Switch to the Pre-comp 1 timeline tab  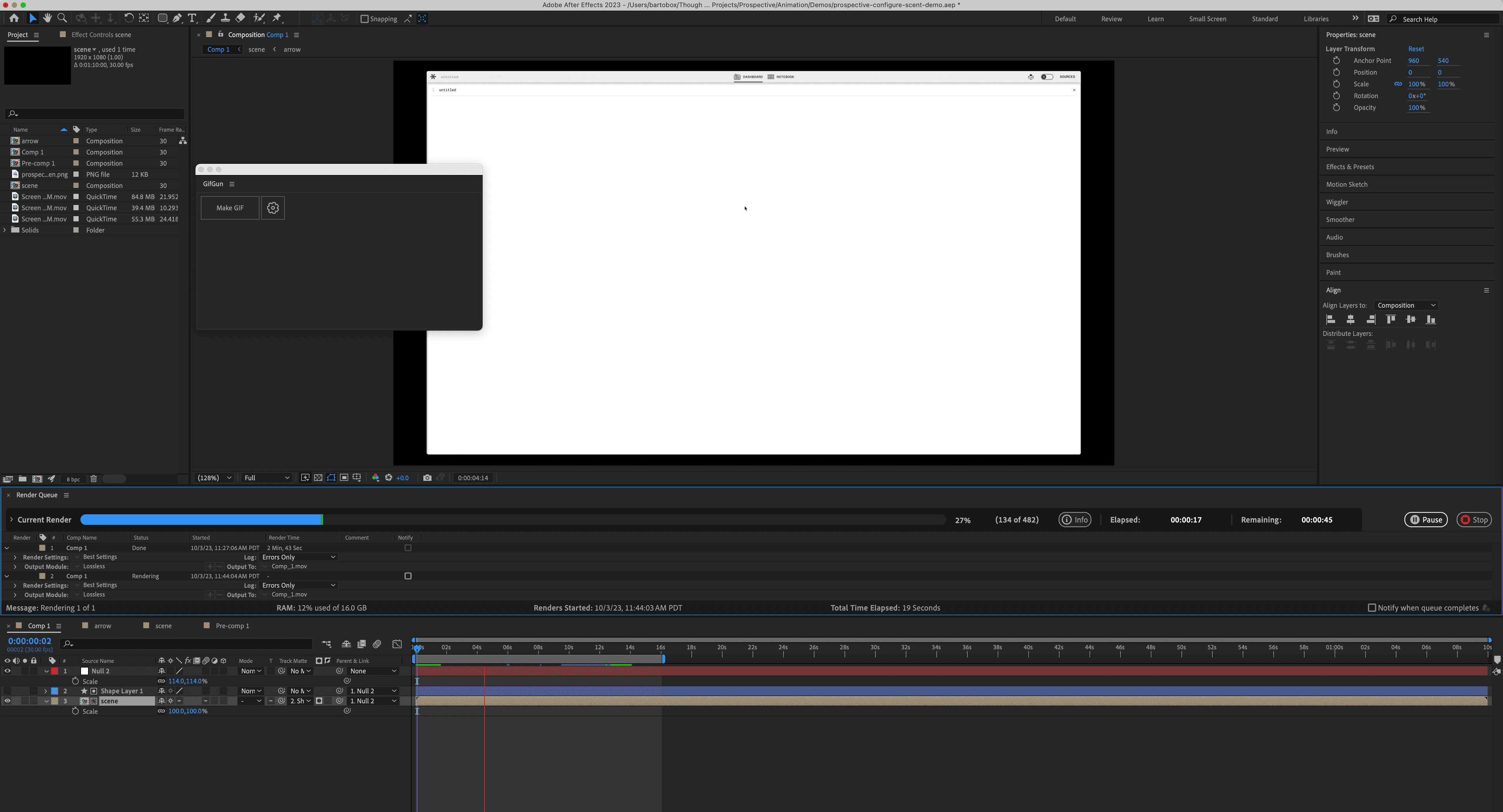232,625
